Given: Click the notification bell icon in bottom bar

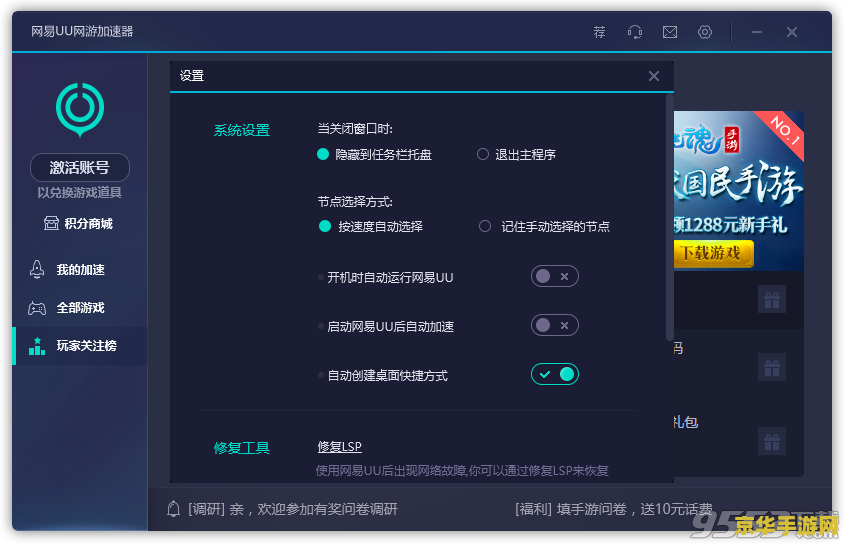Looking at the screenshot, I should (x=173, y=508).
